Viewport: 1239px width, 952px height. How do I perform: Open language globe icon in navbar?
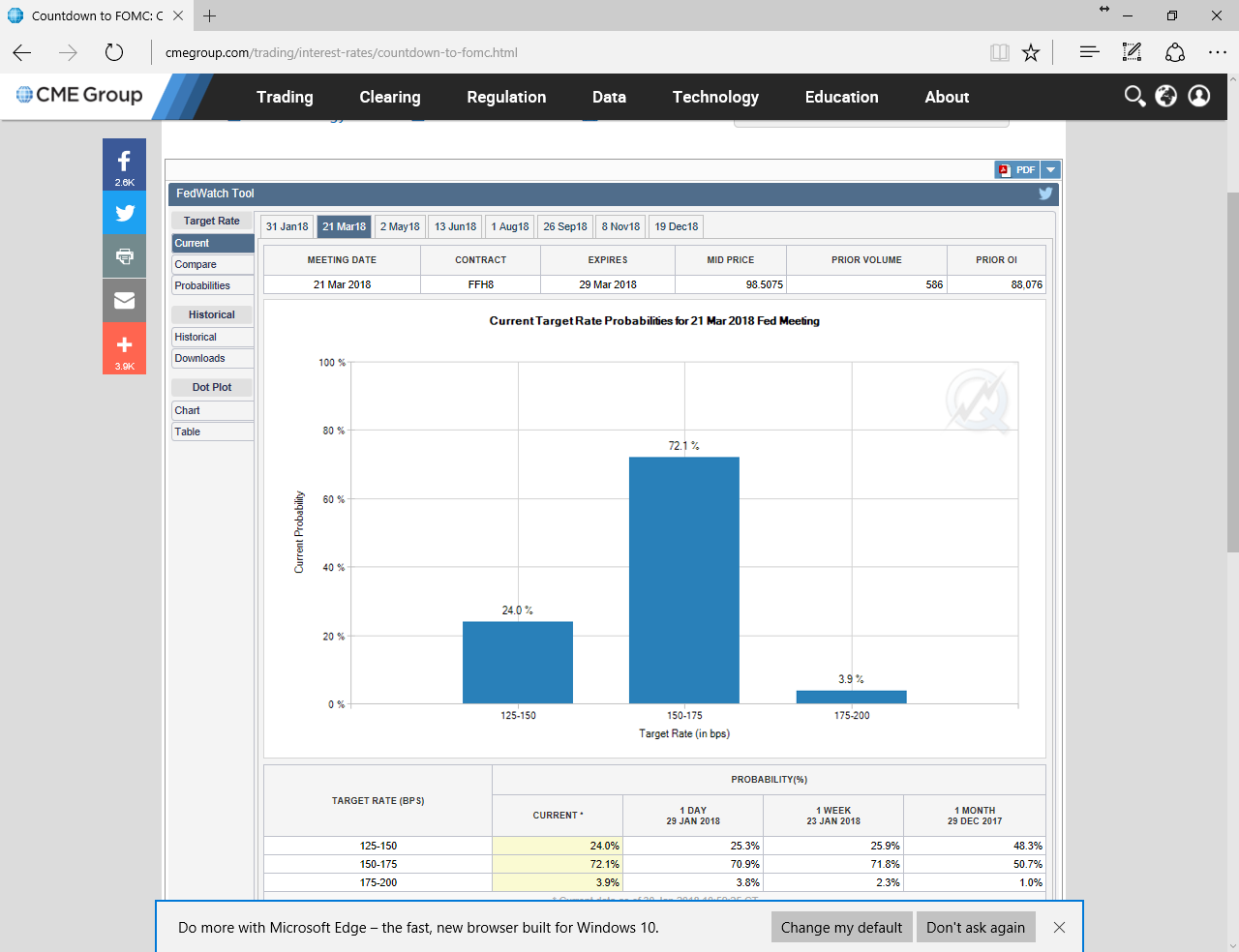(x=1166, y=96)
